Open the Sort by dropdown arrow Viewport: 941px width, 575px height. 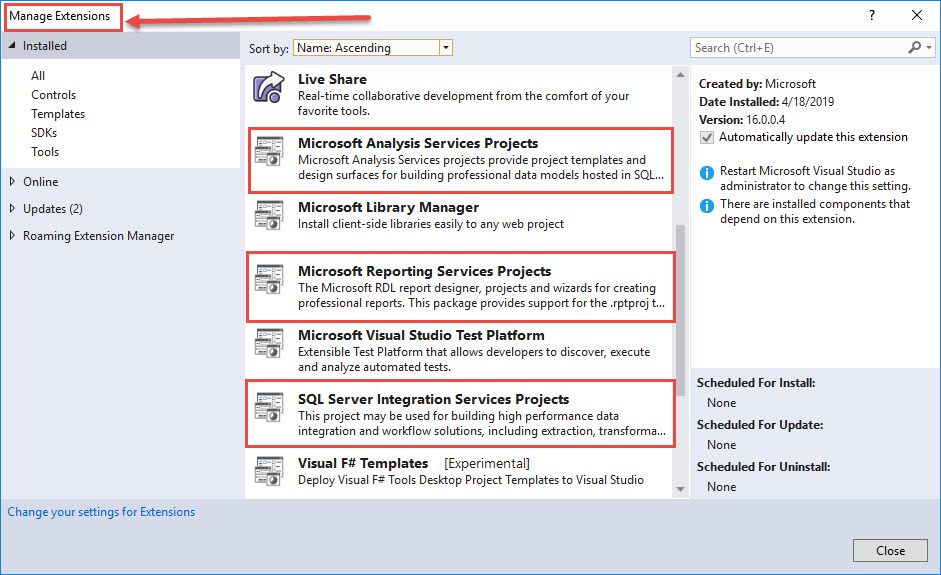click(445, 48)
